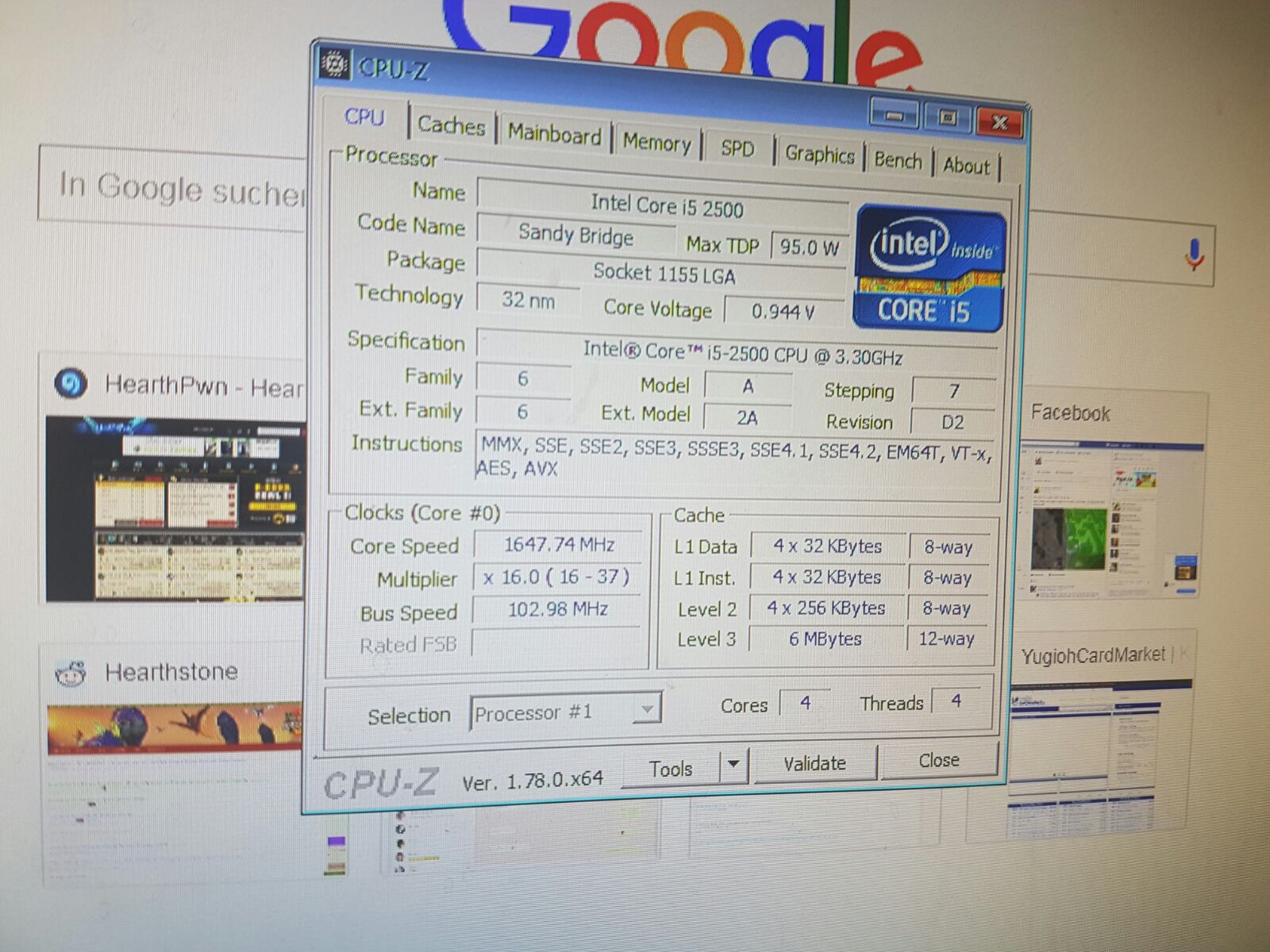This screenshot has width=1270, height=952.
Task: Click the Level 3 6 MBytes value
Action: coord(825,638)
